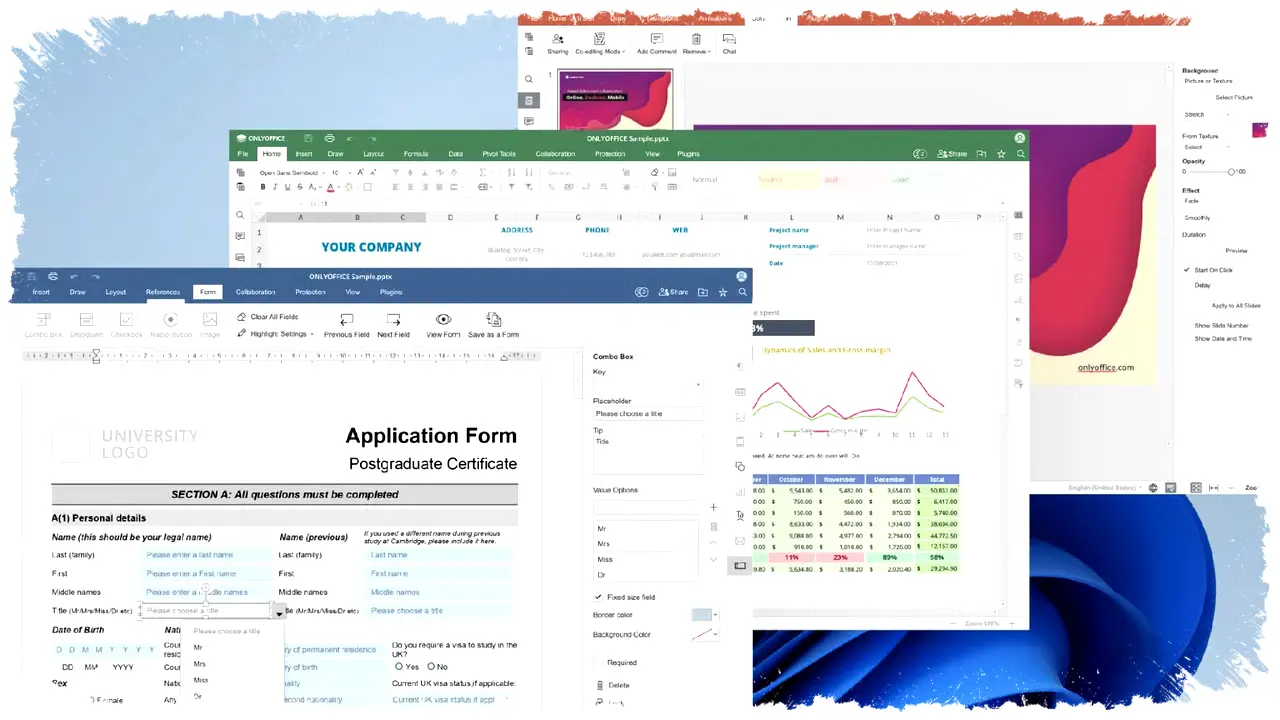Open the Co-editing Mode dropdown
Viewport: 1280px width, 720px height.
click(599, 40)
